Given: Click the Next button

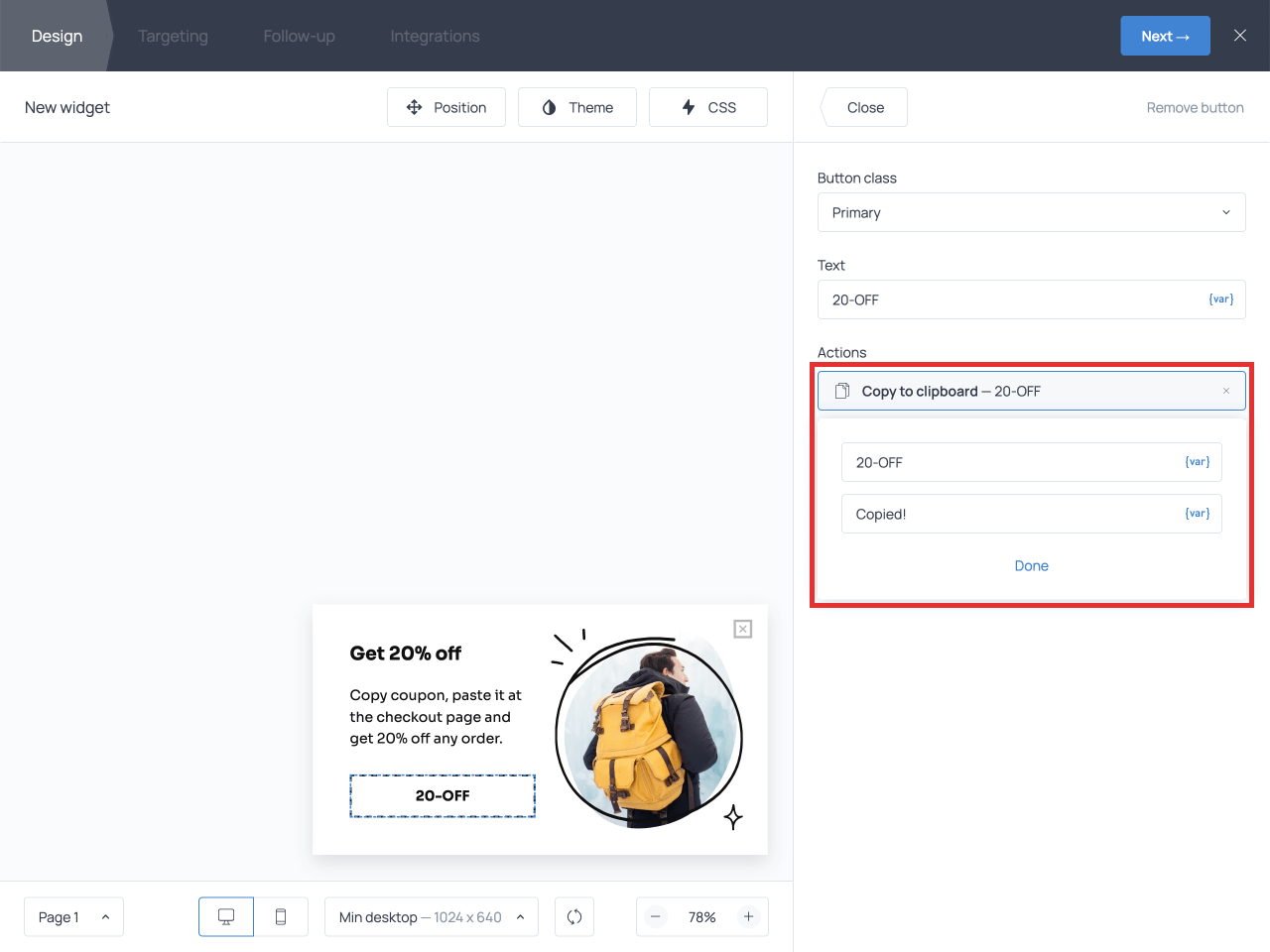Looking at the screenshot, I should [x=1165, y=36].
